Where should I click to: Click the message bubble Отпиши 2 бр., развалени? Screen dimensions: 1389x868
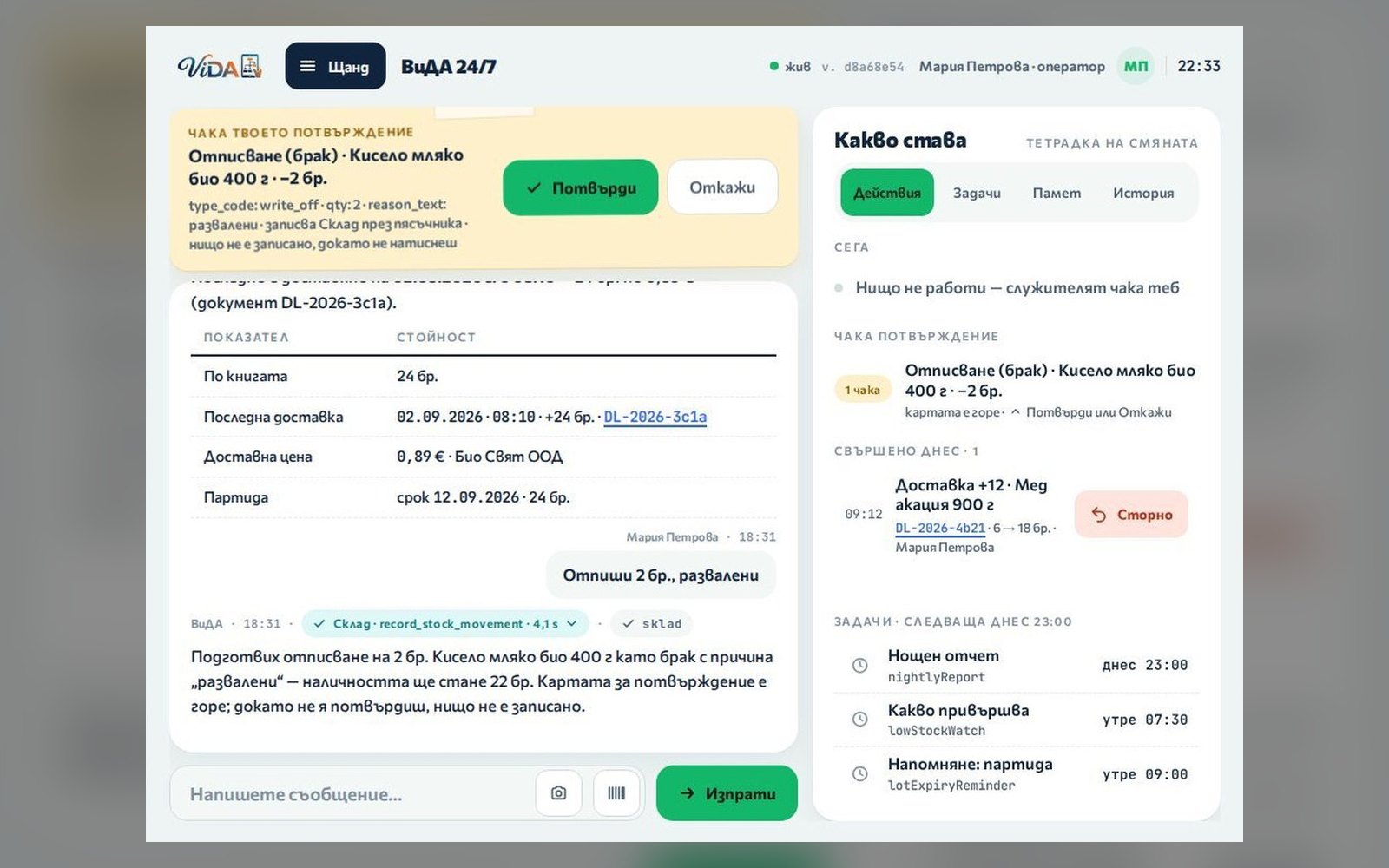click(661, 575)
